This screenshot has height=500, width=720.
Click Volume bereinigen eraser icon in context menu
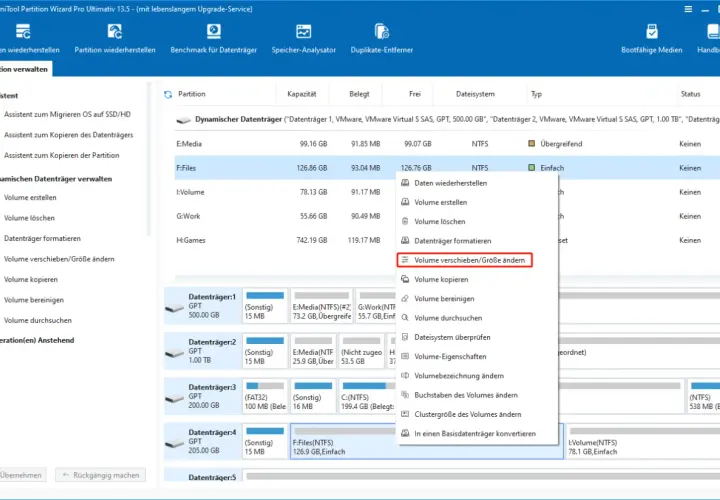click(405, 298)
